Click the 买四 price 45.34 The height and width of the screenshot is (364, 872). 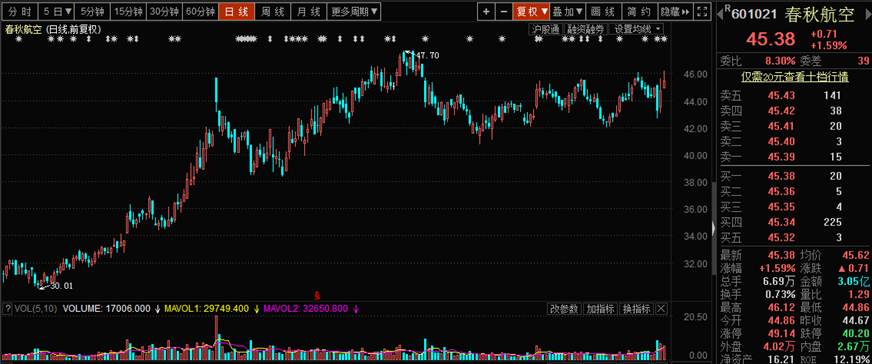[781, 223]
